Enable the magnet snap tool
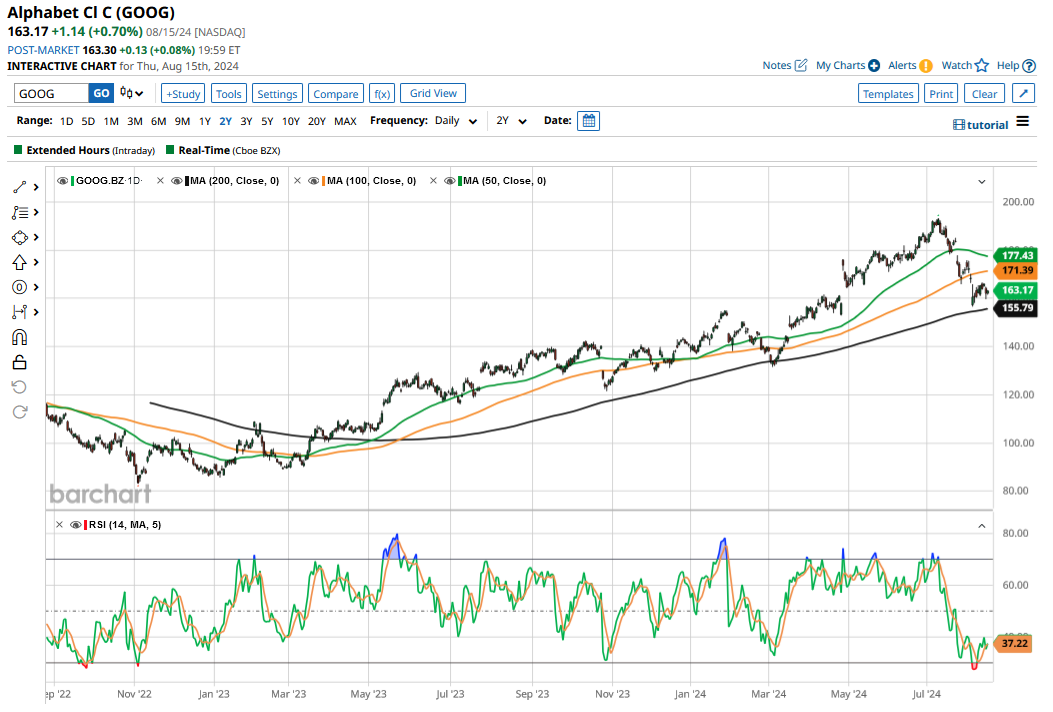This screenshot has width=1053, height=712. coord(20,337)
